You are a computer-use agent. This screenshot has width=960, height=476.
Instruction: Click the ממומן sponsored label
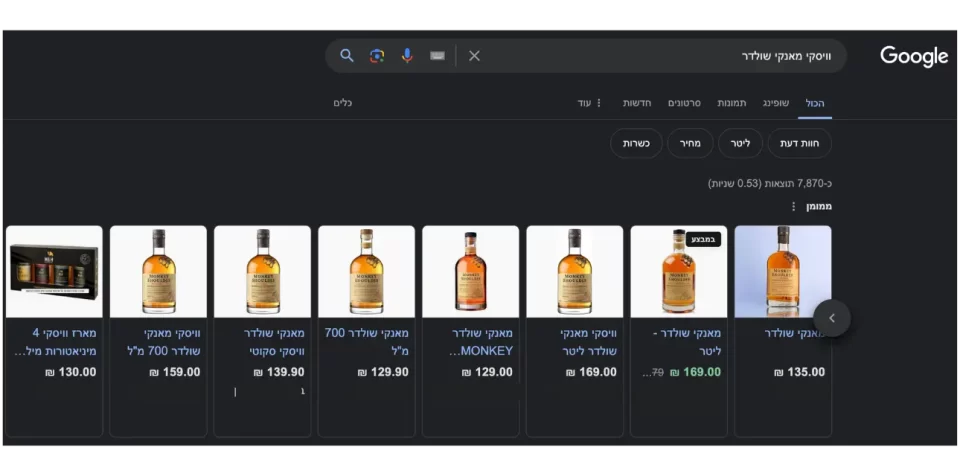819,206
